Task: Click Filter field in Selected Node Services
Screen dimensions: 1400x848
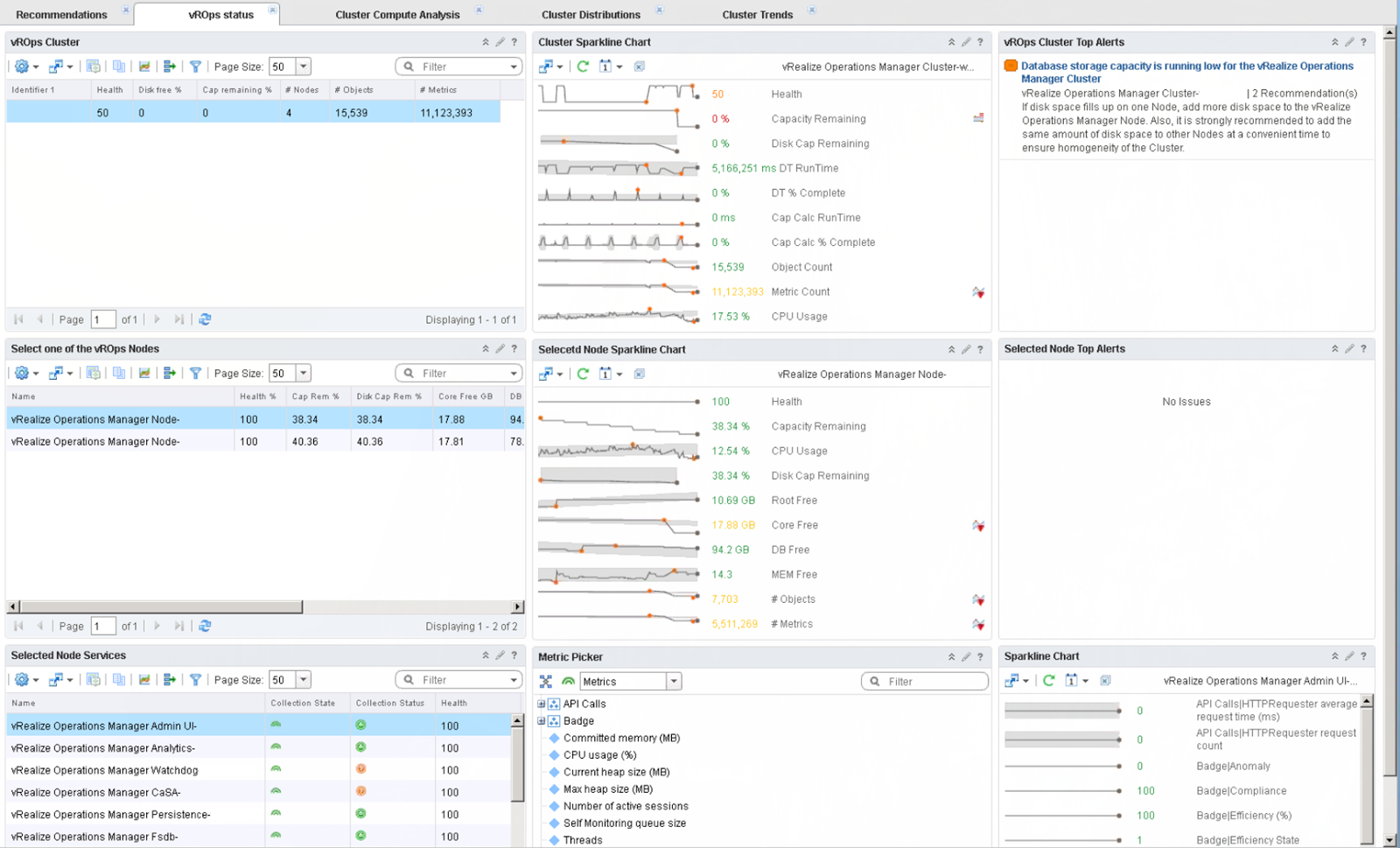Action: (458, 680)
